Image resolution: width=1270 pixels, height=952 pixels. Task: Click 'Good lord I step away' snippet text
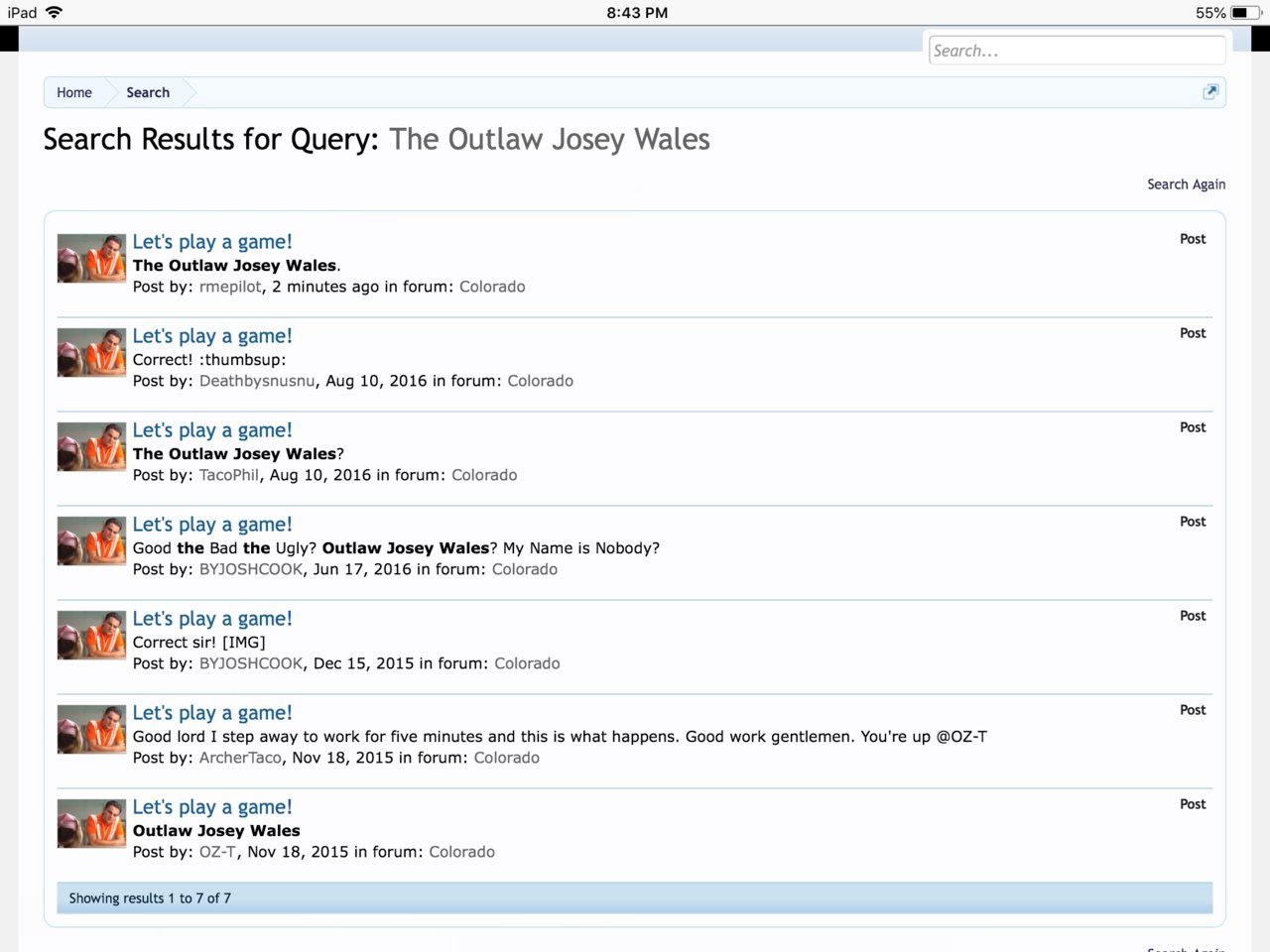pyautogui.click(x=560, y=737)
